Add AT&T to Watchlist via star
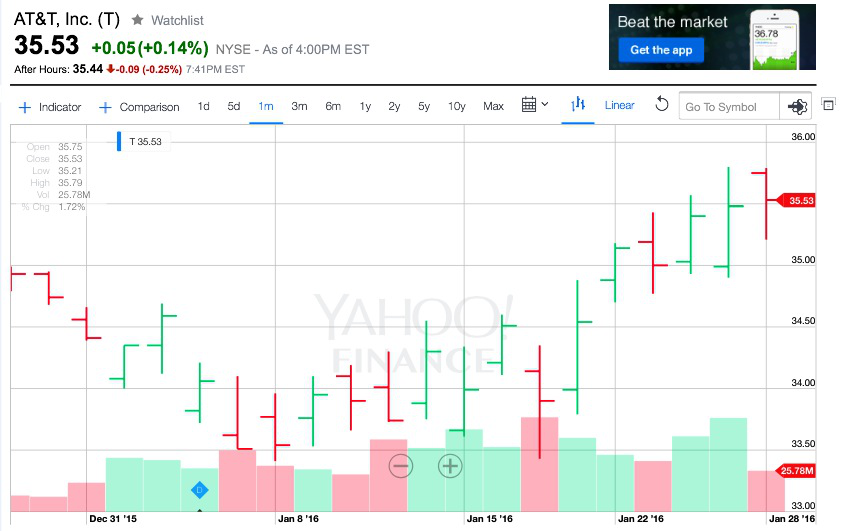845x531 pixels. click(138, 20)
